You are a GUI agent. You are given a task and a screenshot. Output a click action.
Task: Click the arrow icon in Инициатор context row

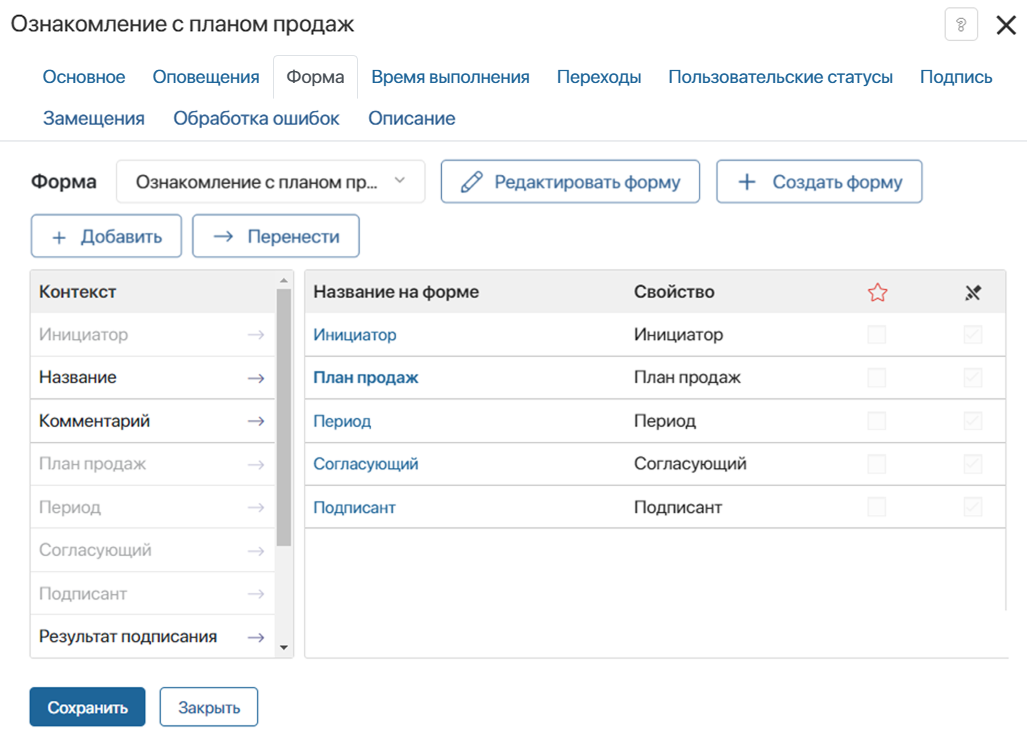click(x=256, y=335)
